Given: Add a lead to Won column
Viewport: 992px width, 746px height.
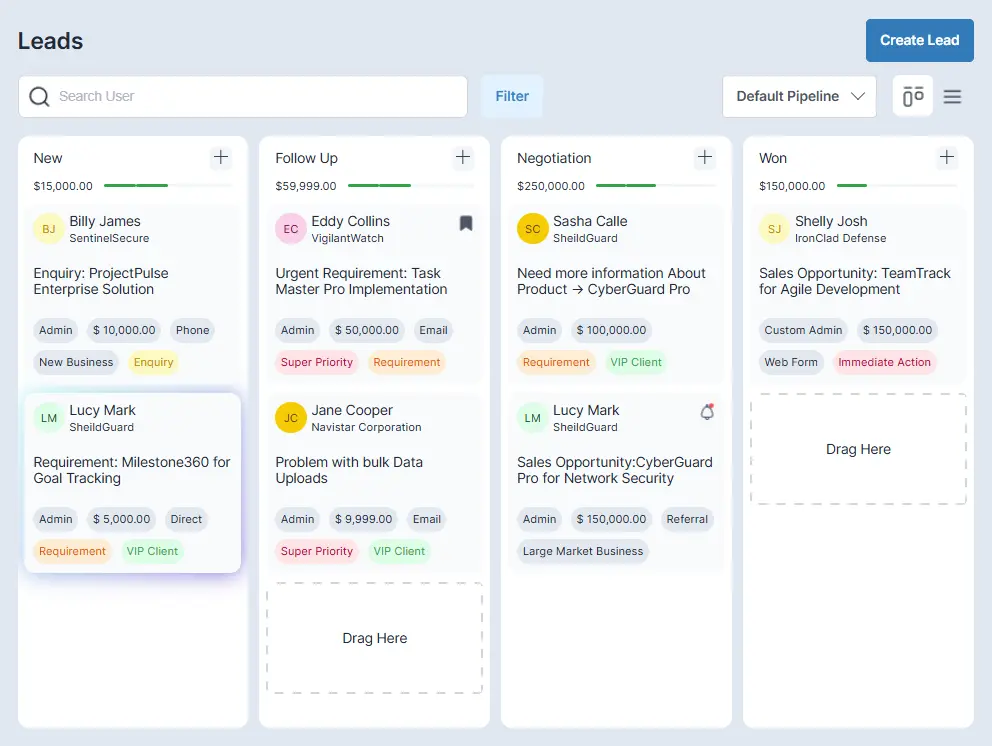Looking at the screenshot, I should (947, 157).
